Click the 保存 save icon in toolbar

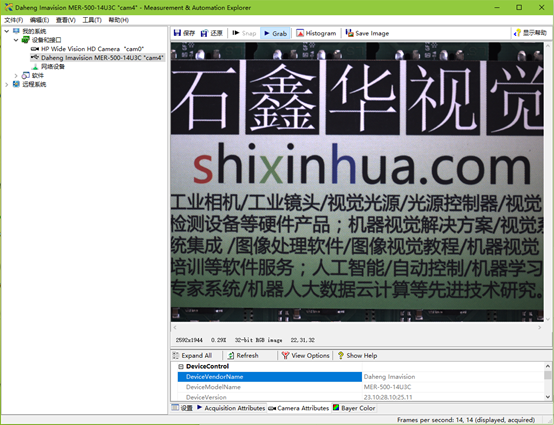point(177,33)
